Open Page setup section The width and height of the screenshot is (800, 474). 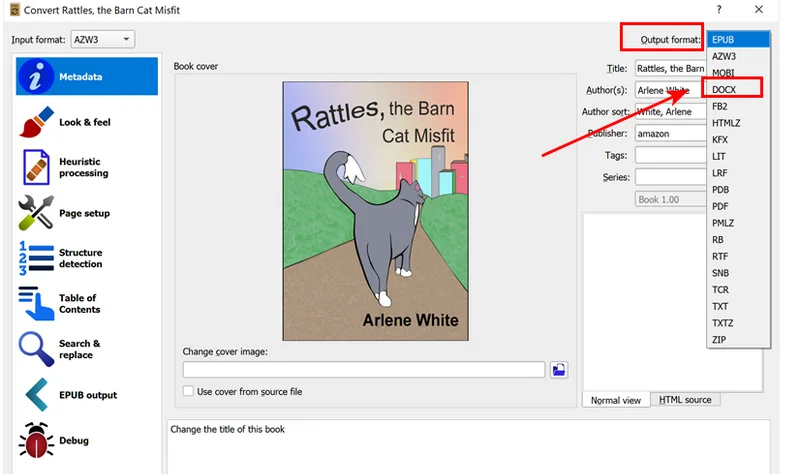[x=87, y=213]
